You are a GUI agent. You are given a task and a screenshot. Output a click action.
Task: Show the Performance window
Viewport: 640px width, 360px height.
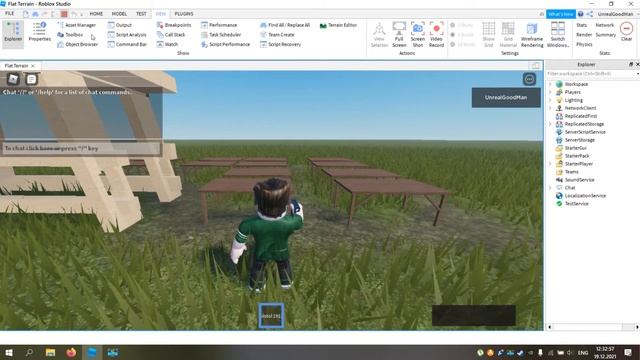tap(219, 25)
